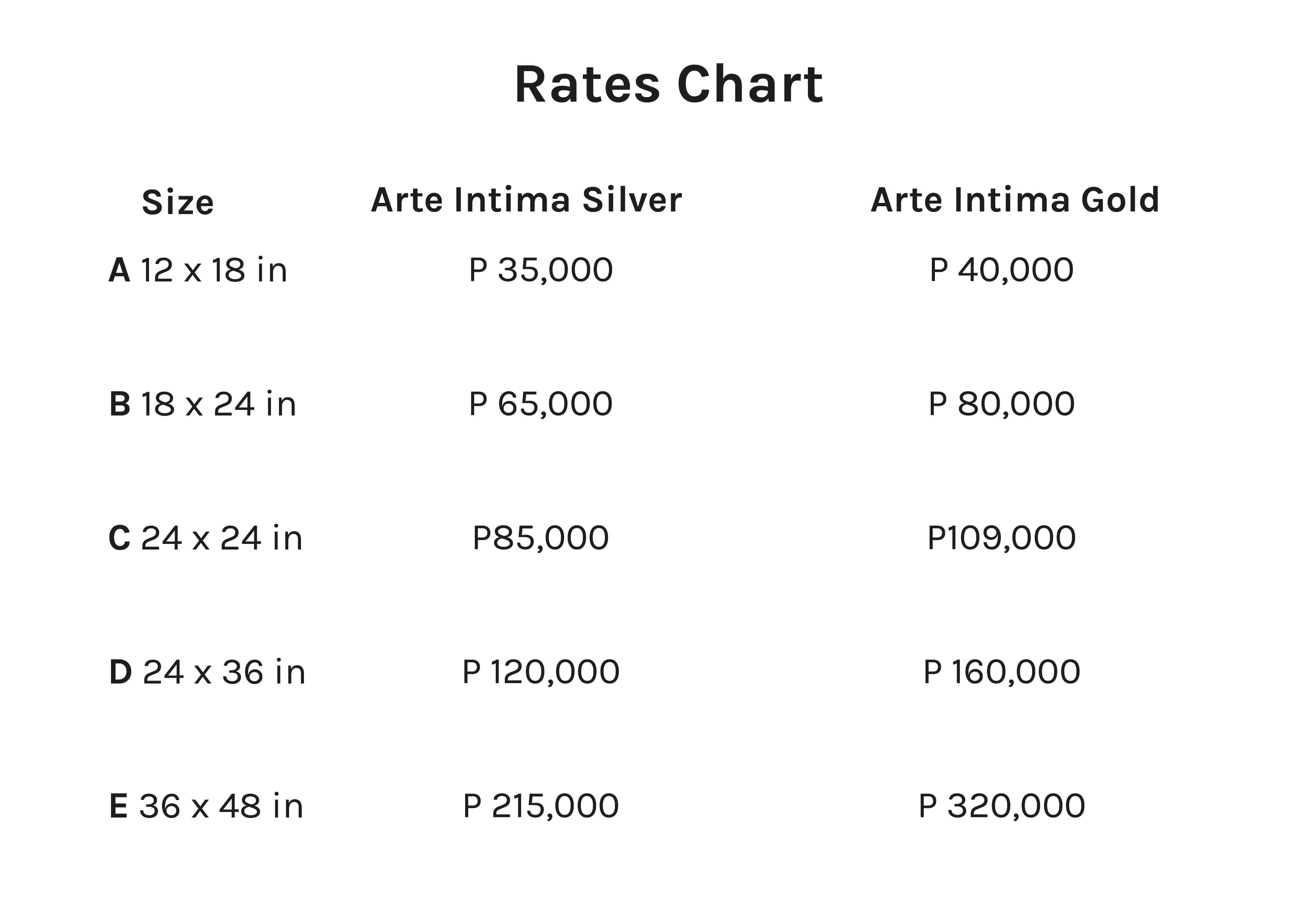Click the P 80,000 Gold price
Viewport: 1307px width, 924px height.
click(1001, 404)
